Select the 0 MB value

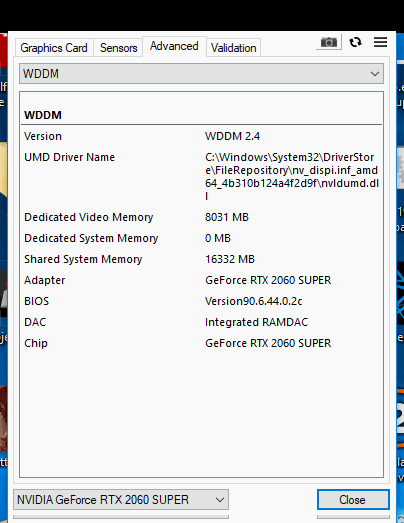coord(218,238)
